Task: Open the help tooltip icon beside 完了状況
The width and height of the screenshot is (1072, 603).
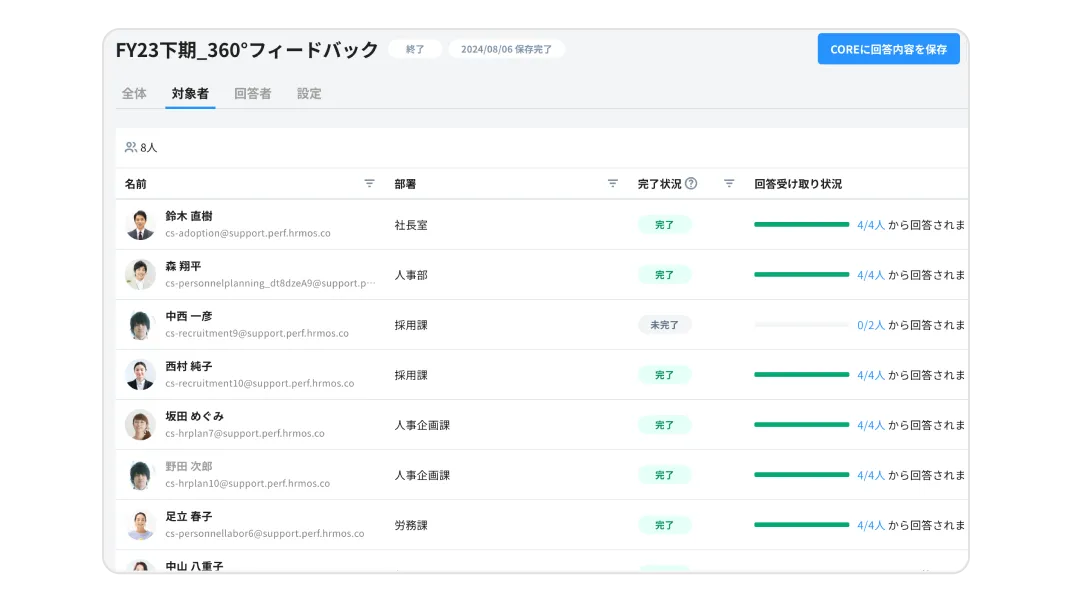Action: (x=692, y=183)
